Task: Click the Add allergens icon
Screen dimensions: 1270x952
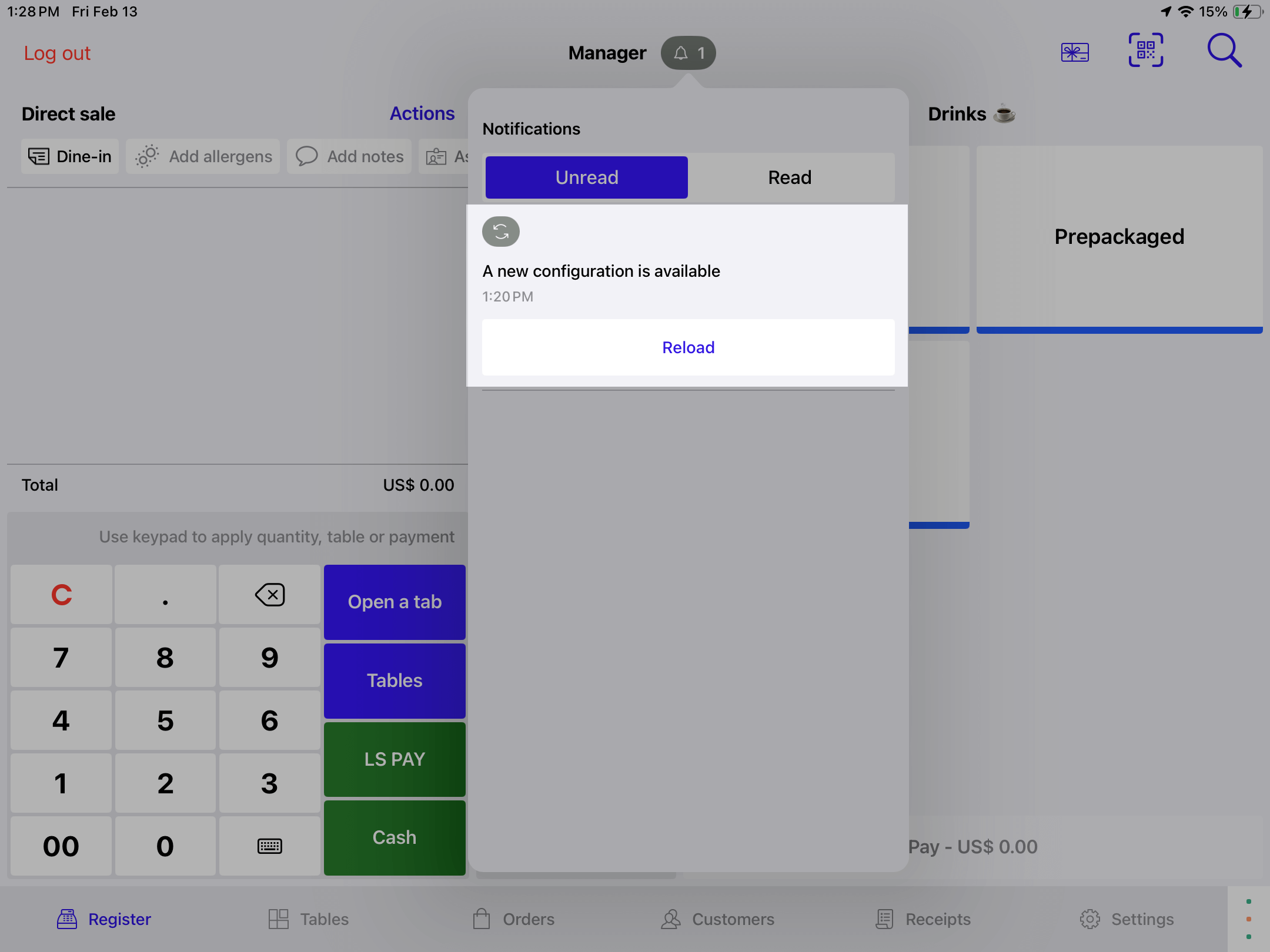Action: point(147,156)
